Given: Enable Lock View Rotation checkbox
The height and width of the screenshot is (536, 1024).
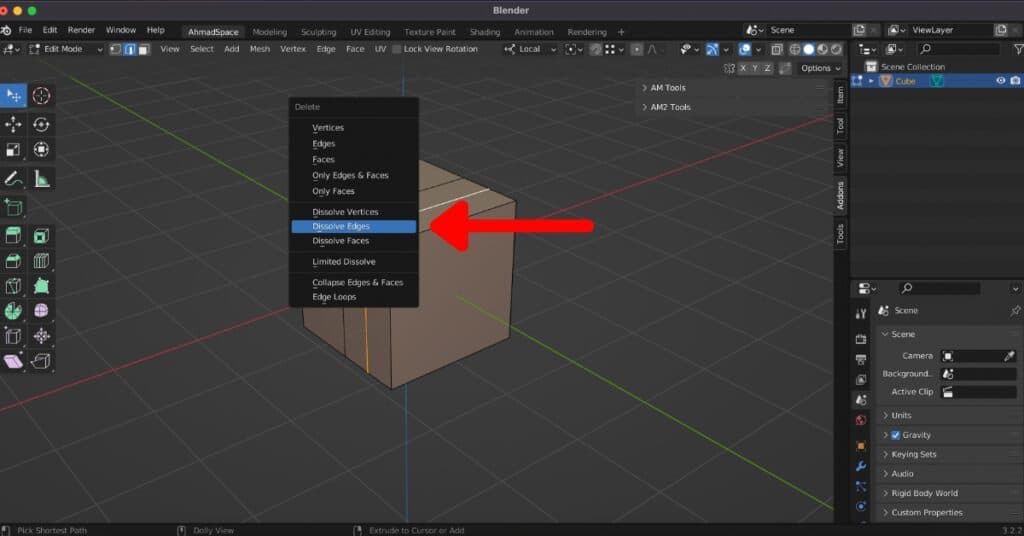Looking at the screenshot, I should pyautogui.click(x=397, y=49).
